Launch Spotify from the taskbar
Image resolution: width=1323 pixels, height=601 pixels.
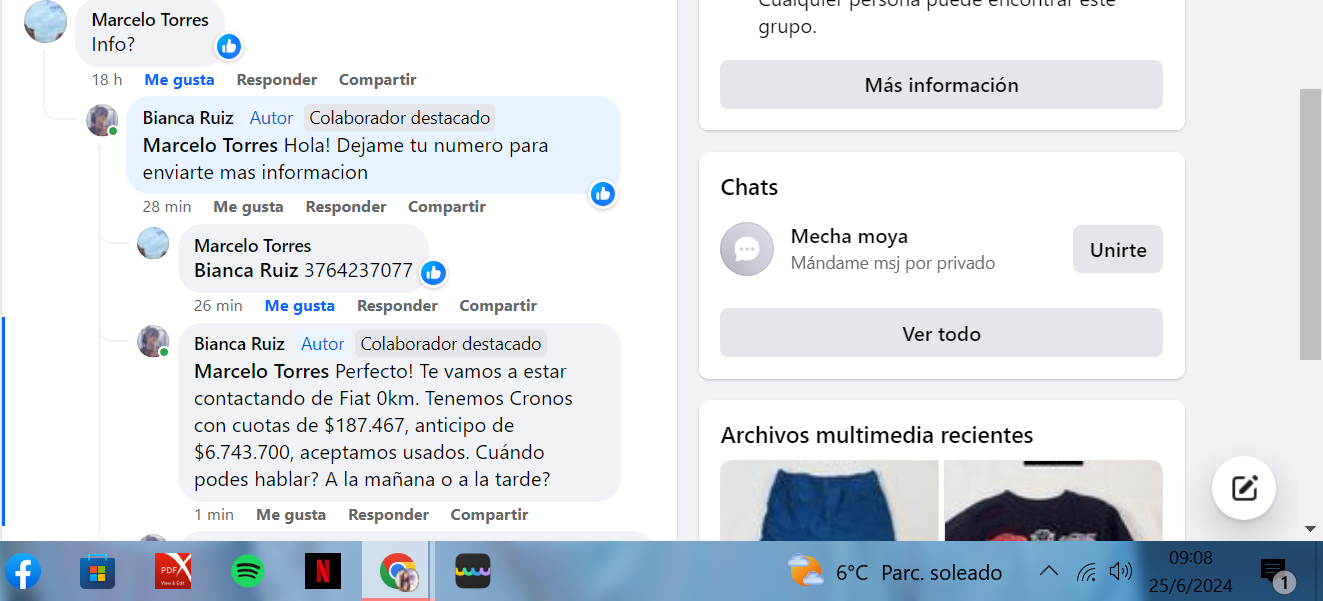(x=247, y=572)
